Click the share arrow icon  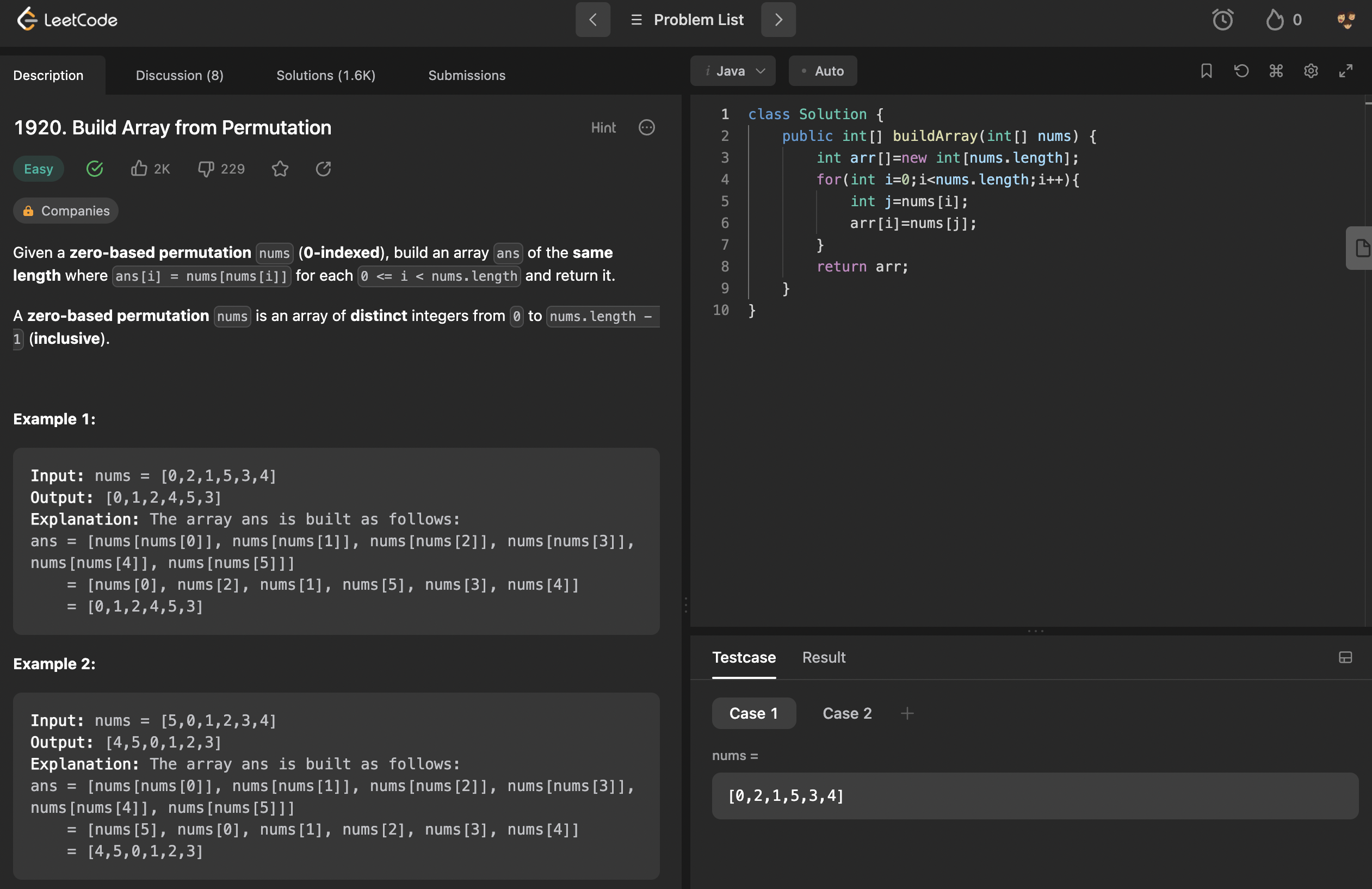click(x=323, y=168)
